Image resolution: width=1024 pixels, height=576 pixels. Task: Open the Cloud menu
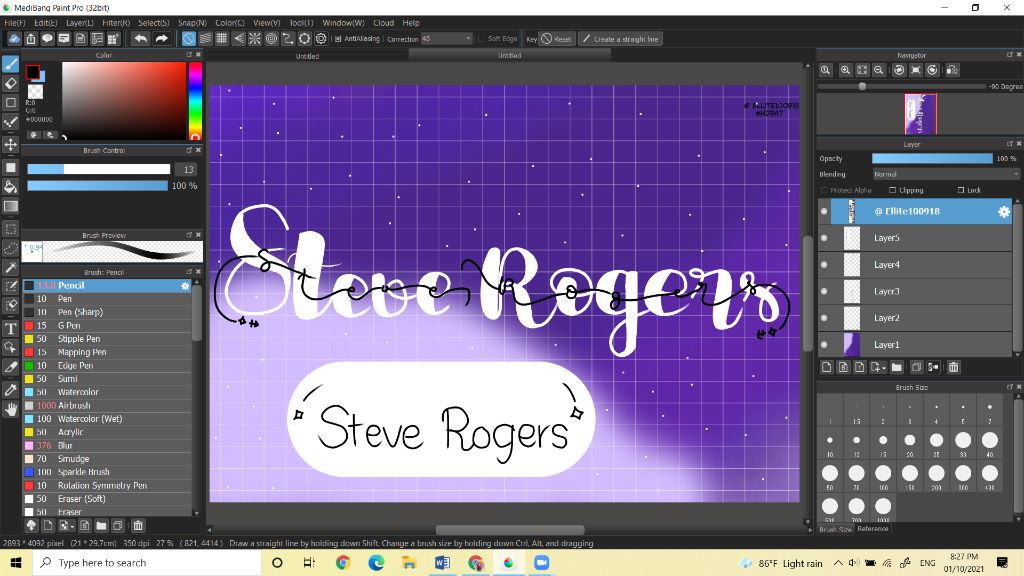pyautogui.click(x=383, y=23)
